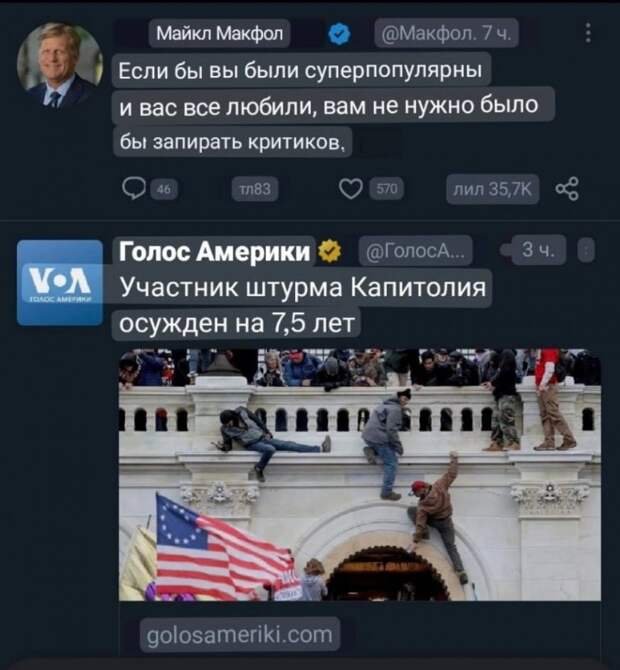The width and height of the screenshot is (620, 670).
Task: View the 35,7K views counter
Action: click(x=493, y=189)
